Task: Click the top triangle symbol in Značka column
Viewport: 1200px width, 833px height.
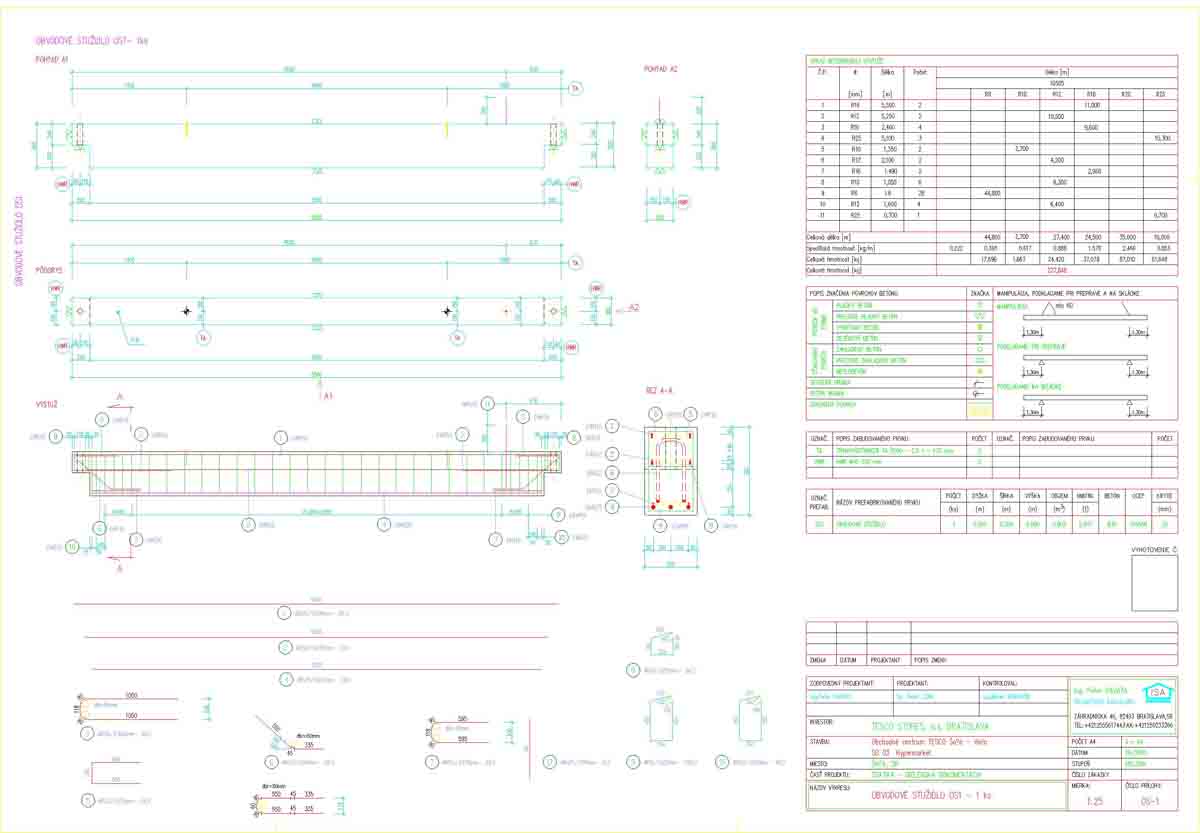Action: pyautogui.click(x=980, y=303)
